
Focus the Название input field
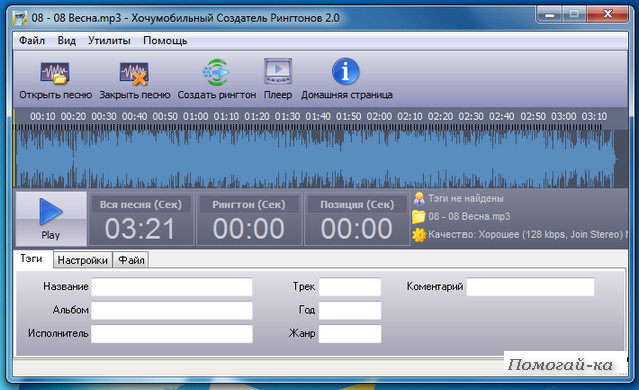tap(172, 286)
